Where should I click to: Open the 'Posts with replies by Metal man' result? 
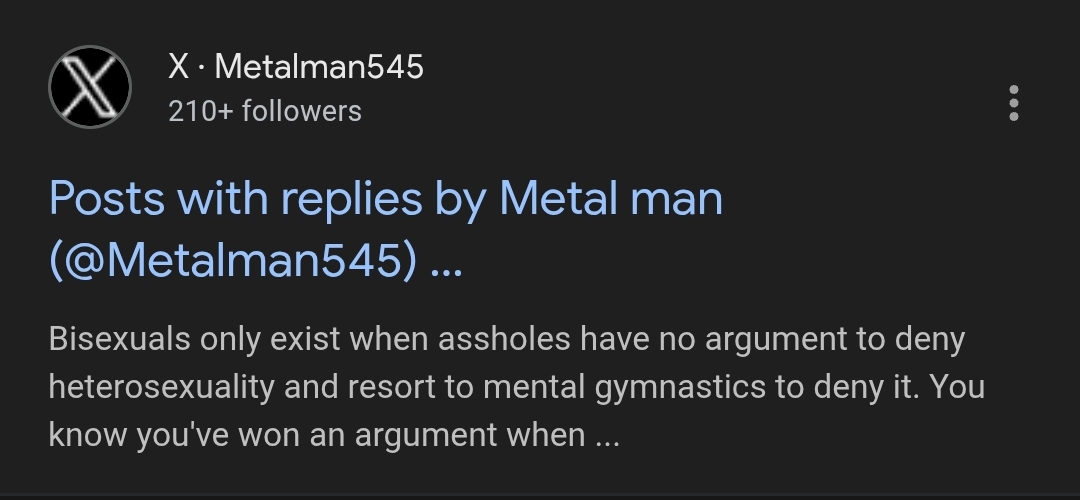[385, 198]
